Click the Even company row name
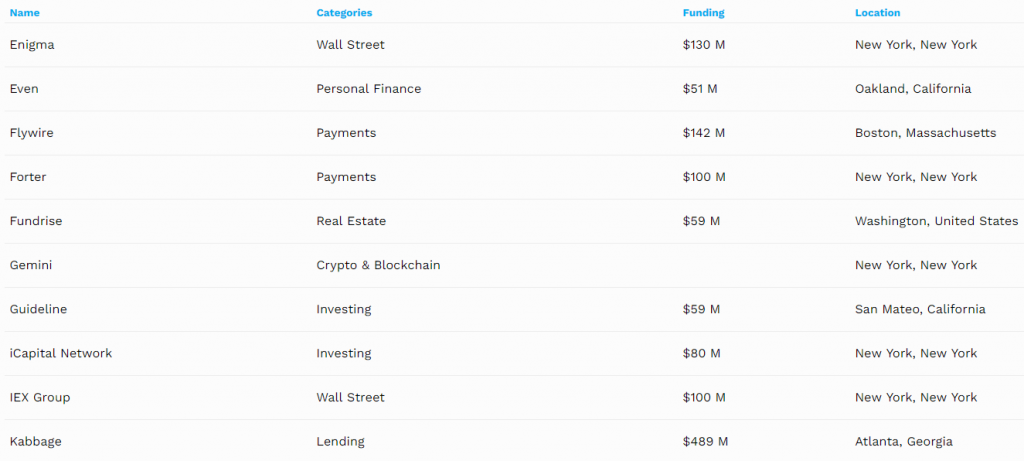 point(24,89)
